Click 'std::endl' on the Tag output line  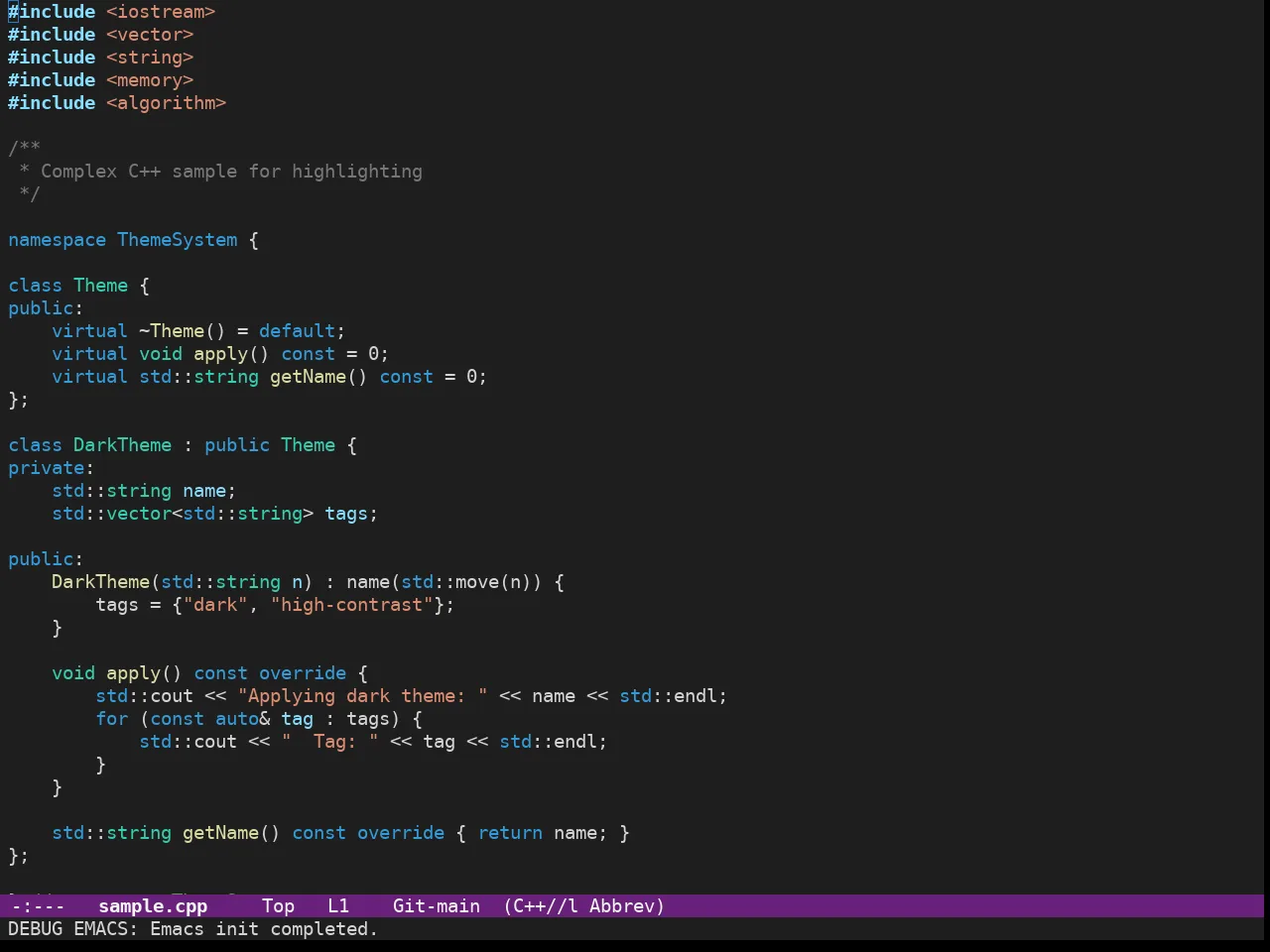[549, 742]
